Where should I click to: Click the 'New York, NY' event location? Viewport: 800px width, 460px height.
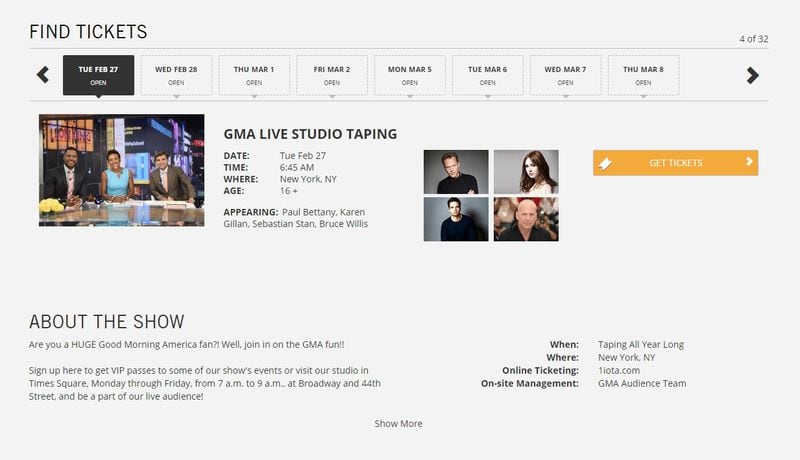pyautogui.click(x=308, y=179)
